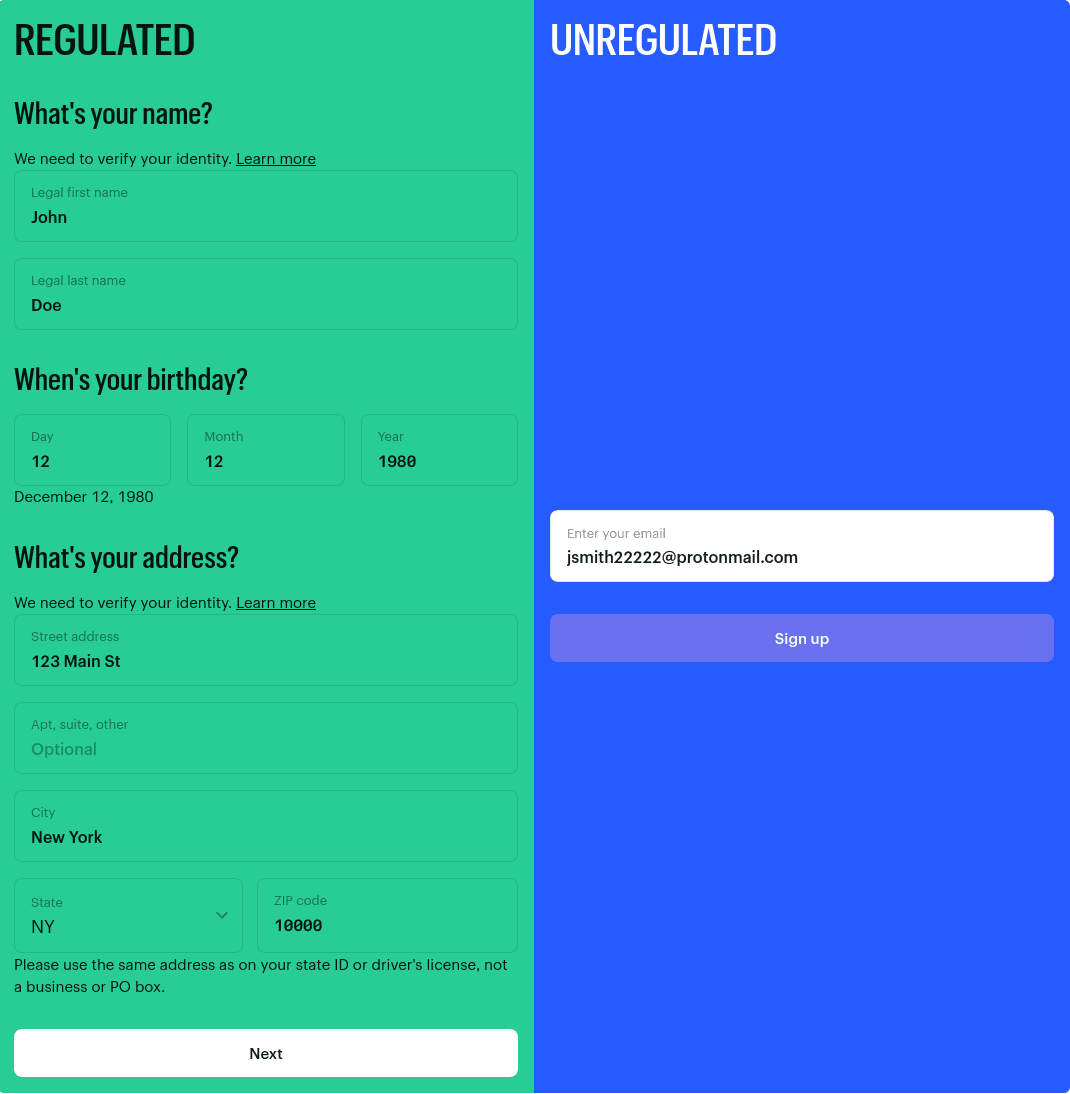Select the Legal last name field showing Doe
The height and width of the screenshot is (1094, 1070).
click(x=266, y=294)
